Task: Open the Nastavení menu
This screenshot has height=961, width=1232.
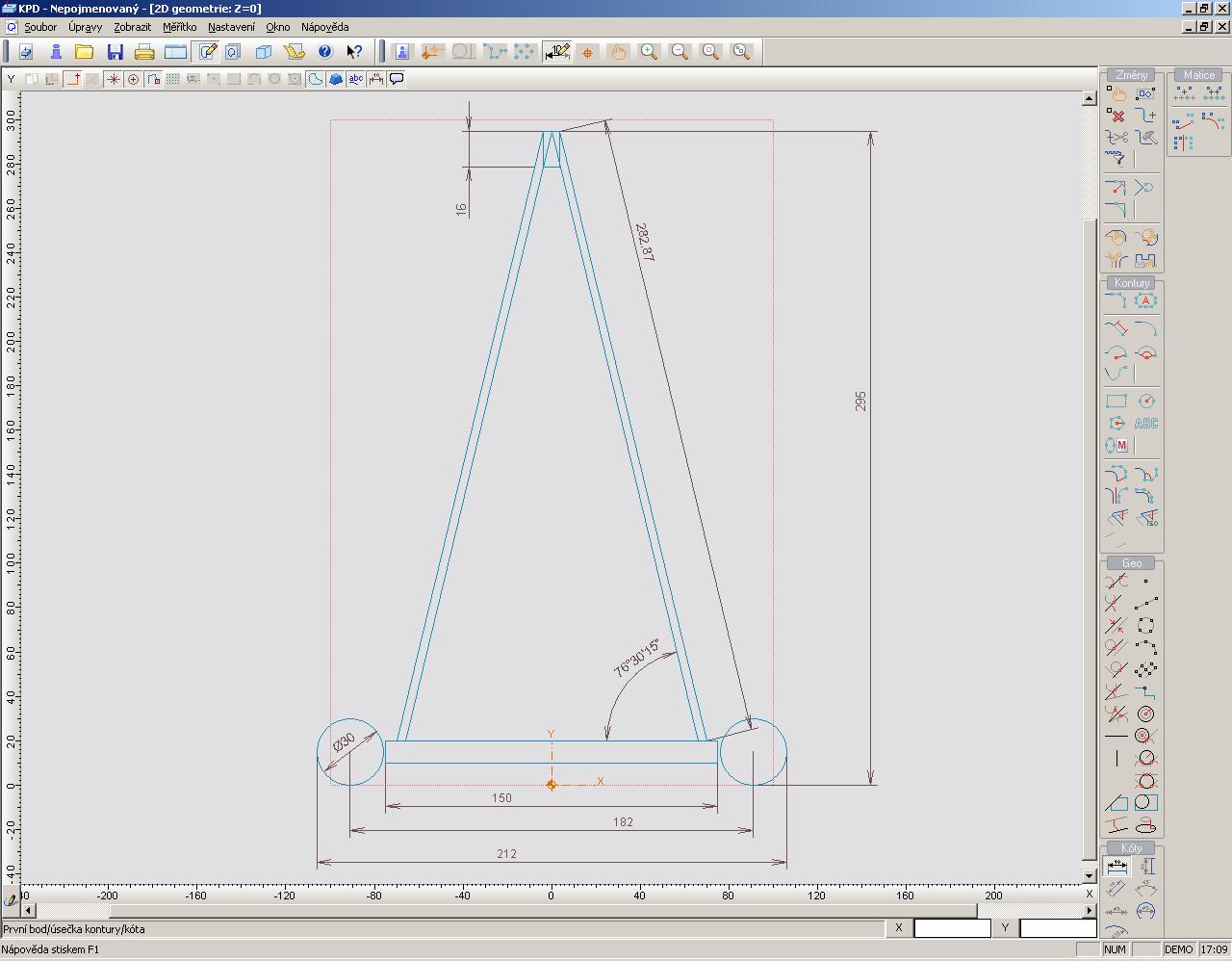Action: click(x=231, y=27)
